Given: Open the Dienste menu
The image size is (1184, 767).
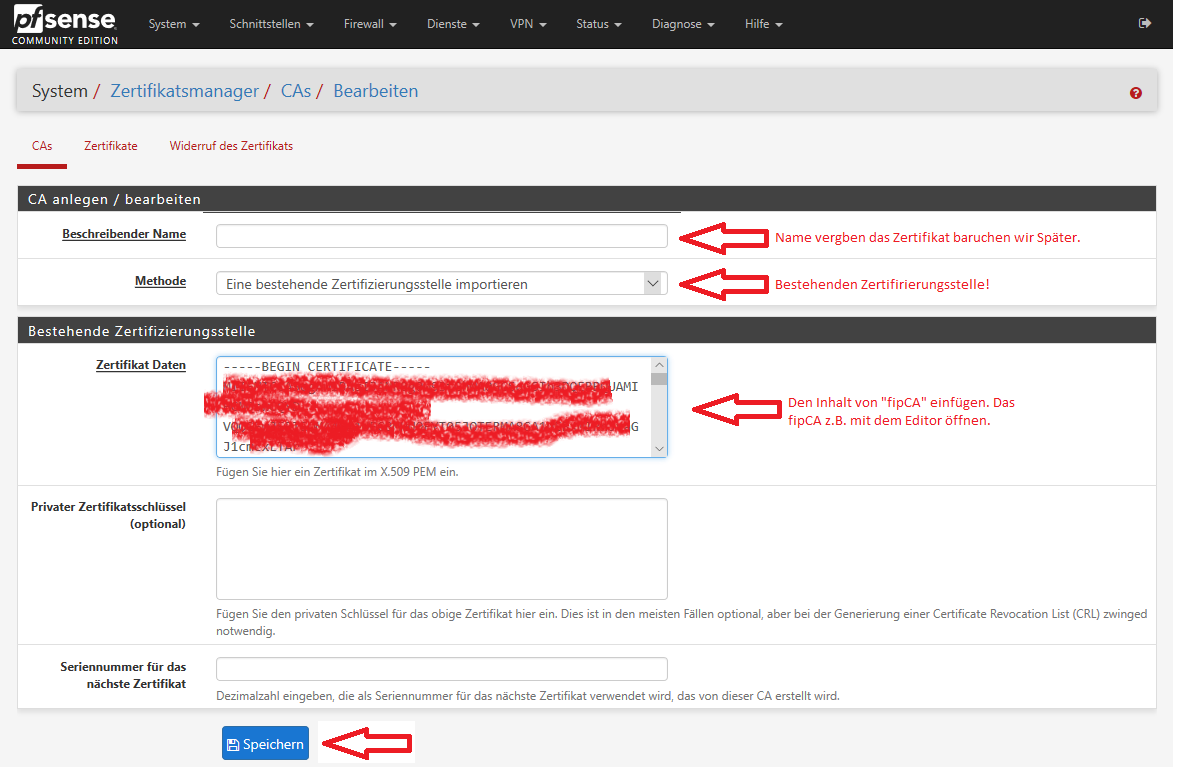Looking at the screenshot, I should (x=453, y=24).
